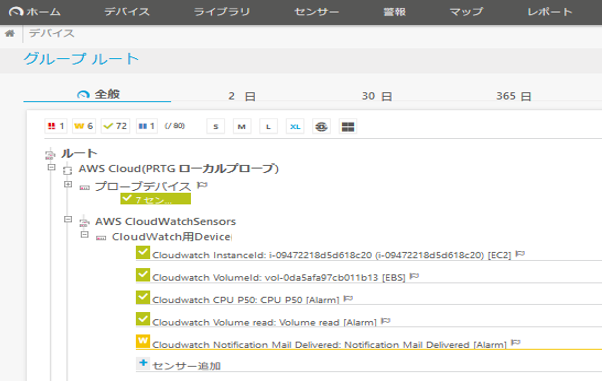Open the CloudWatch用Device device
The height and width of the screenshot is (381, 602).
coord(171,237)
